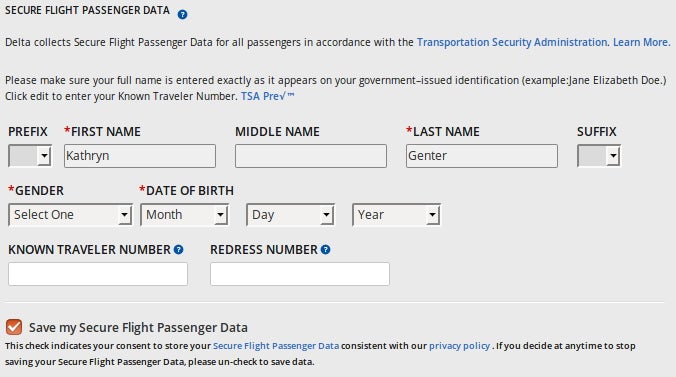Click help icon beside Secure Flight Passenger Data heading

point(182,15)
